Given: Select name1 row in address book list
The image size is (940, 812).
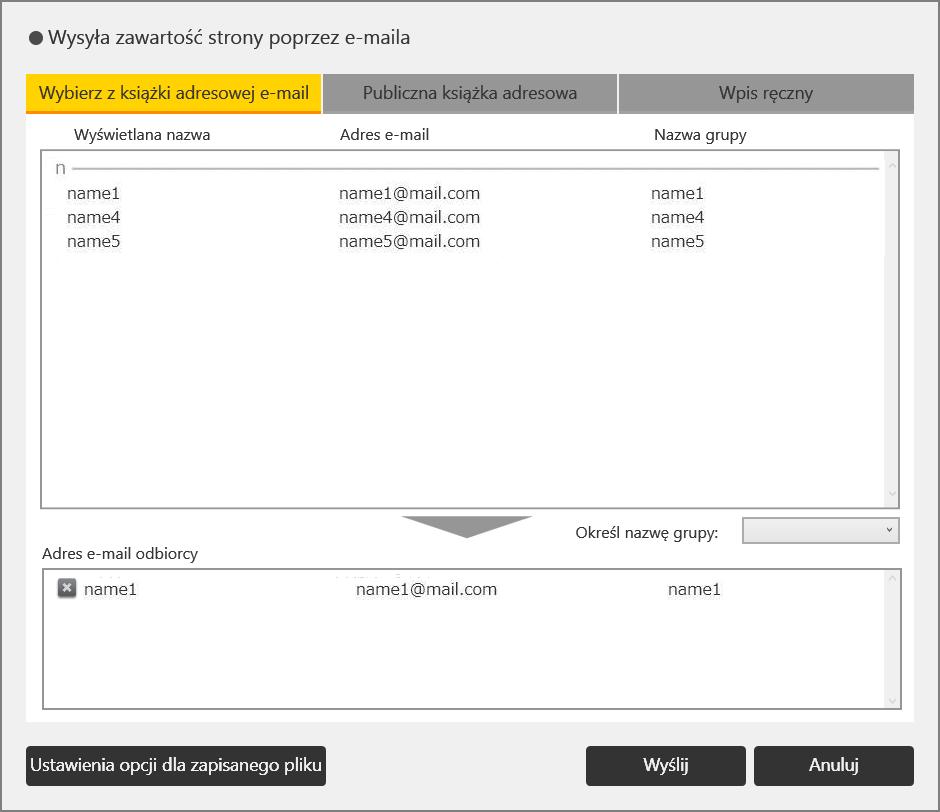Looking at the screenshot, I should (x=463, y=193).
